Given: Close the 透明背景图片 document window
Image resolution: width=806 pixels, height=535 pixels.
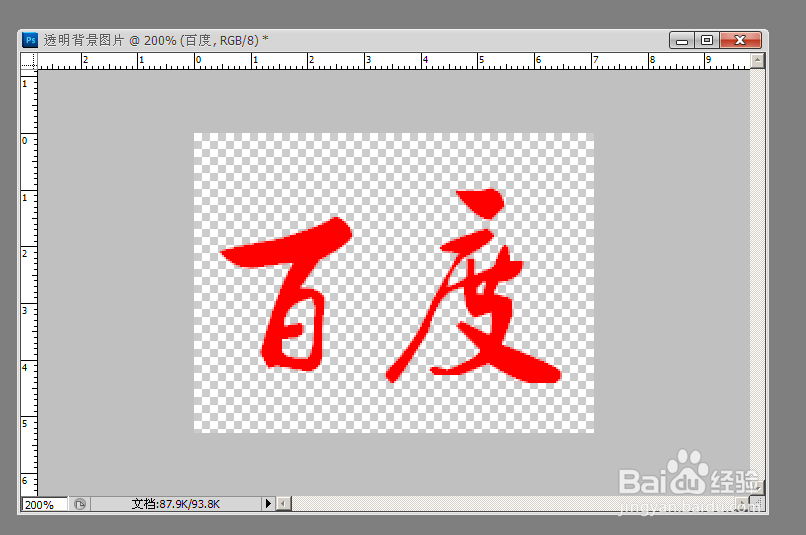Looking at the screenshot, I should click(740, 40).
